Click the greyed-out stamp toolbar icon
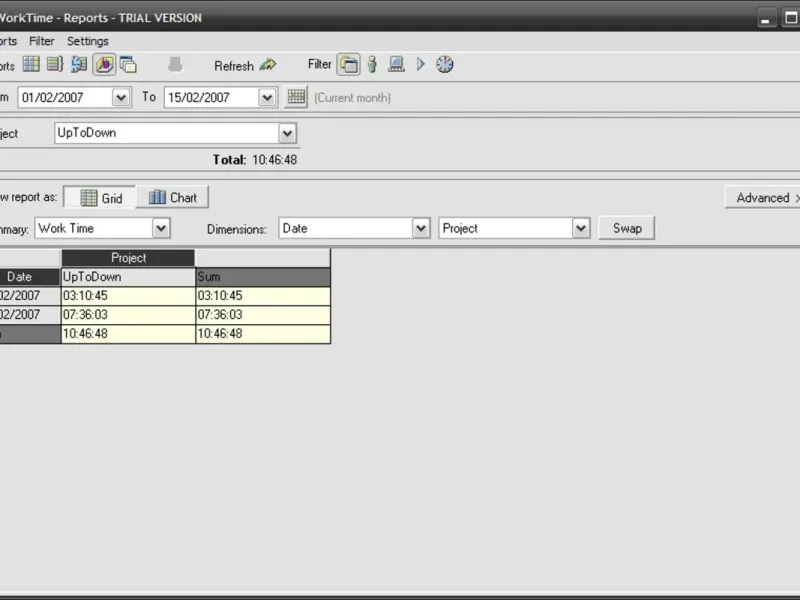 [175, 65]
